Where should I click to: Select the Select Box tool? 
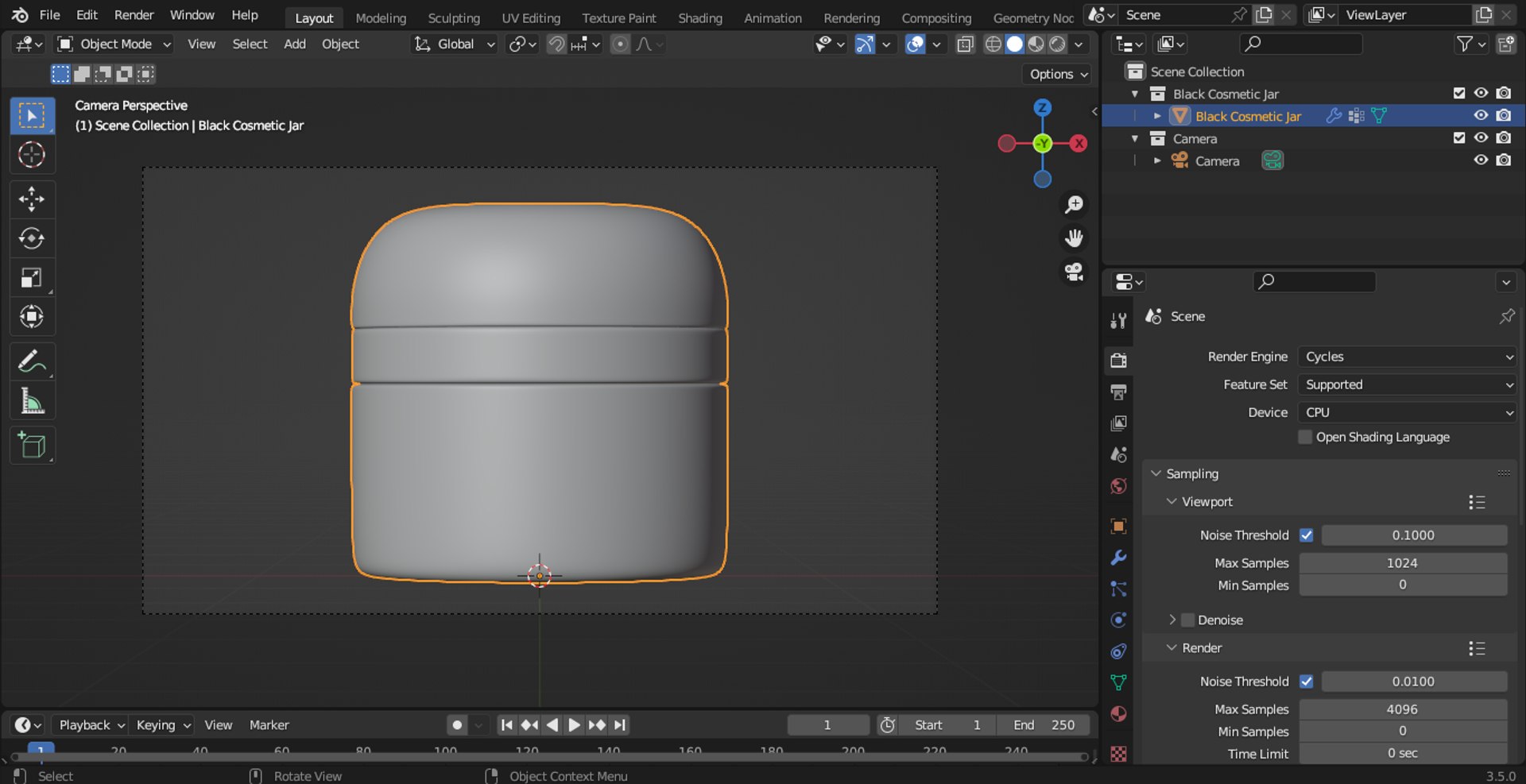[32, 116]
